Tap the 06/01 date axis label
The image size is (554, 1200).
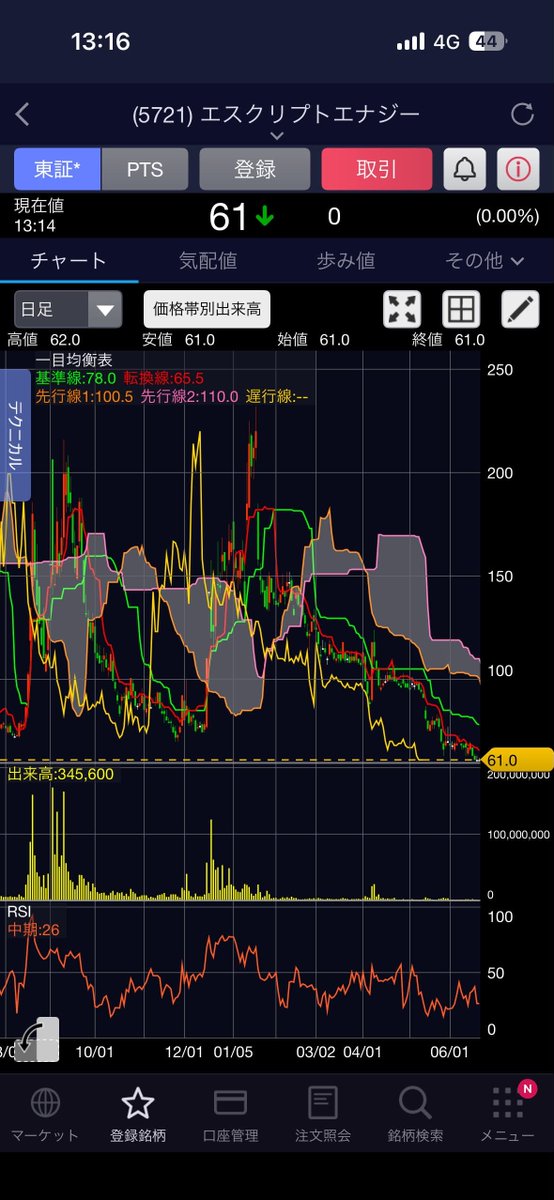pyautogui.click(x=450, y=1052)
